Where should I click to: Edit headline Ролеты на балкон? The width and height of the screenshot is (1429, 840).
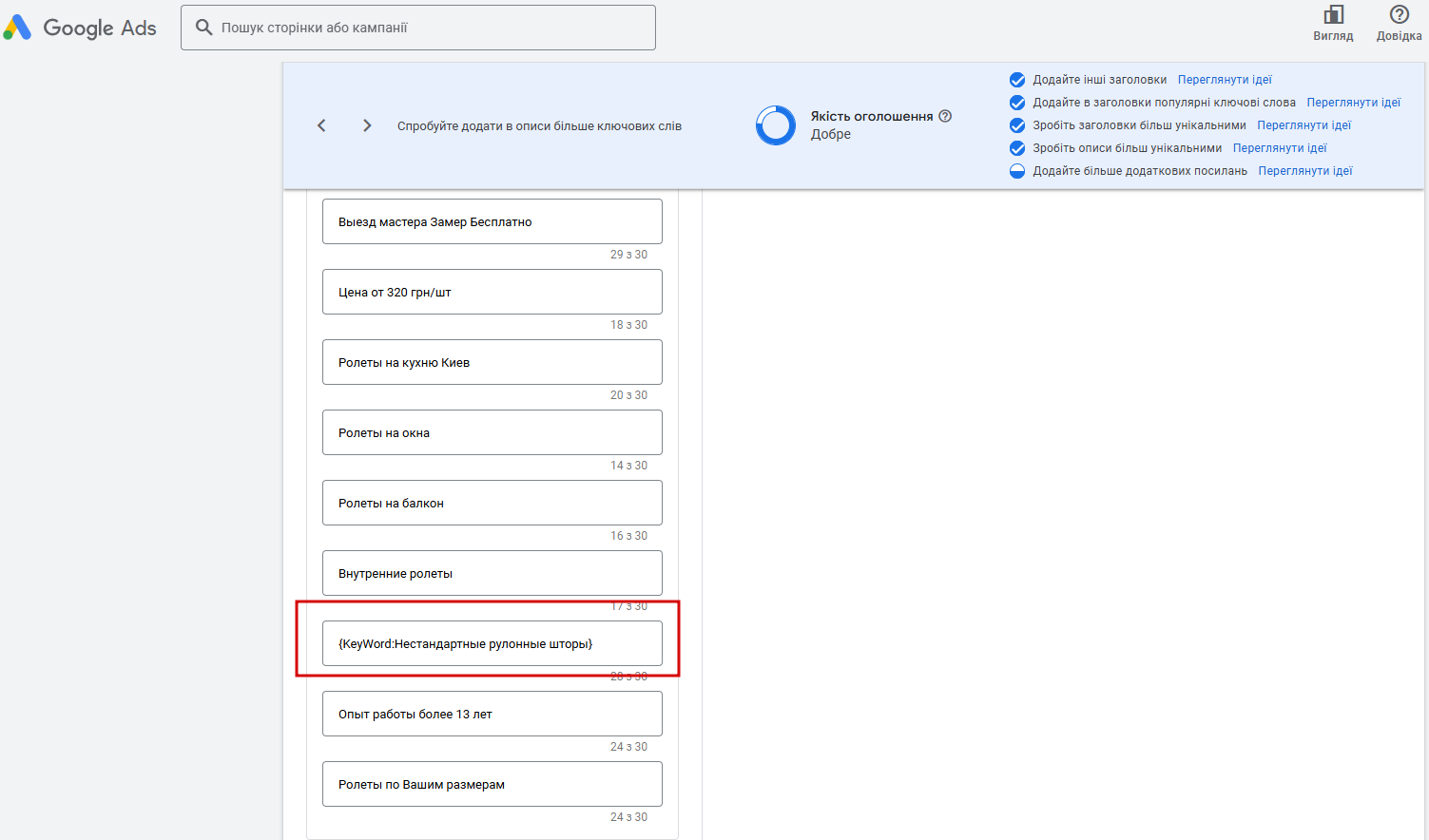(x=492, y=503)
